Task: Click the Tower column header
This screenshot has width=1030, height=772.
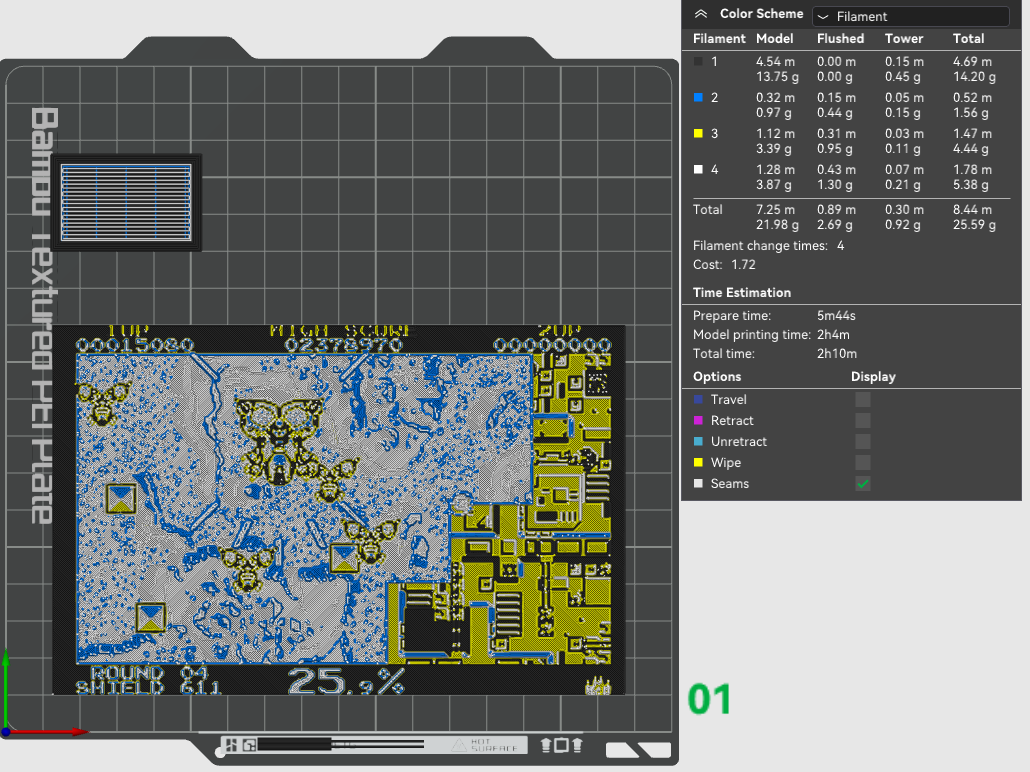Action: coord(904,39)
